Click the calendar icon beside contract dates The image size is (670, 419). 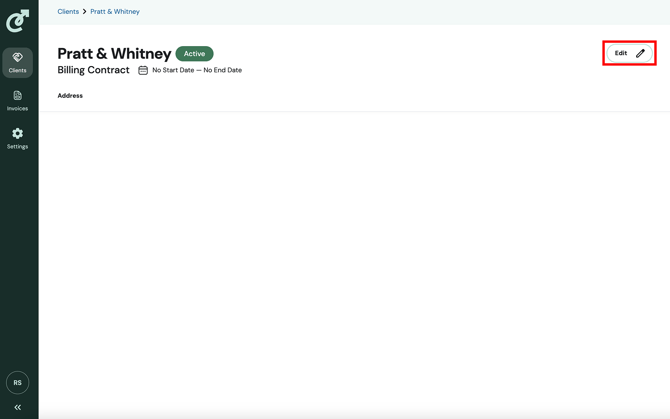pyautogui.click(x=143, y=70)
